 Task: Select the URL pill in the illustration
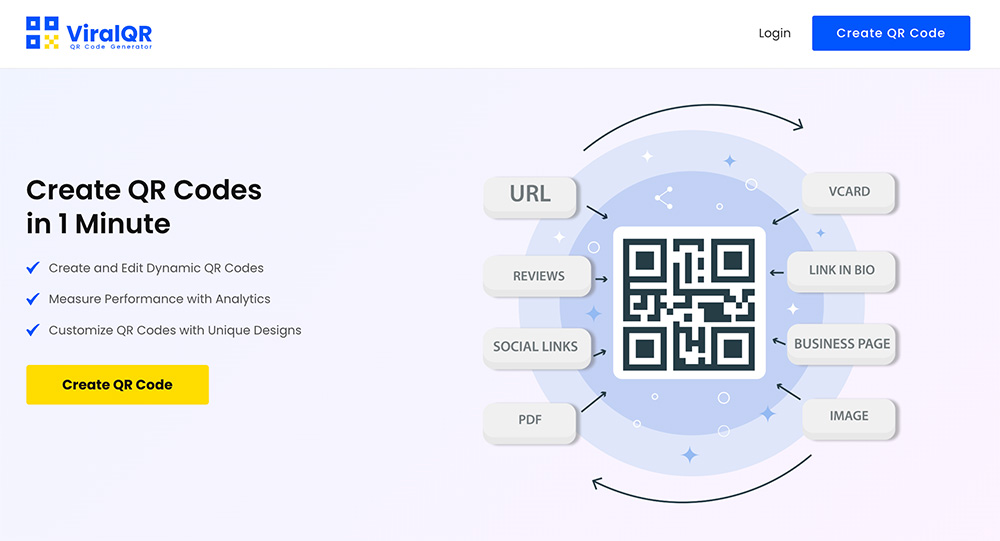530,196
